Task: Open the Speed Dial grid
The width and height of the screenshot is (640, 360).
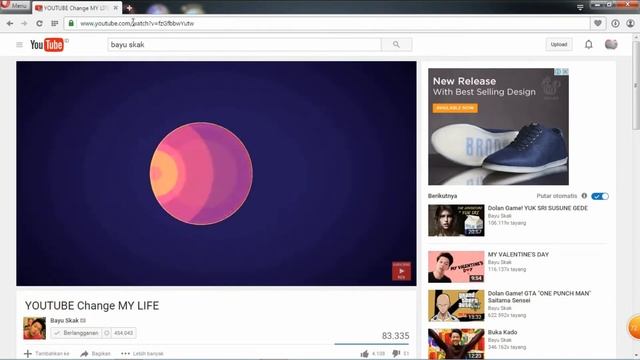Action: click(54, 24)
